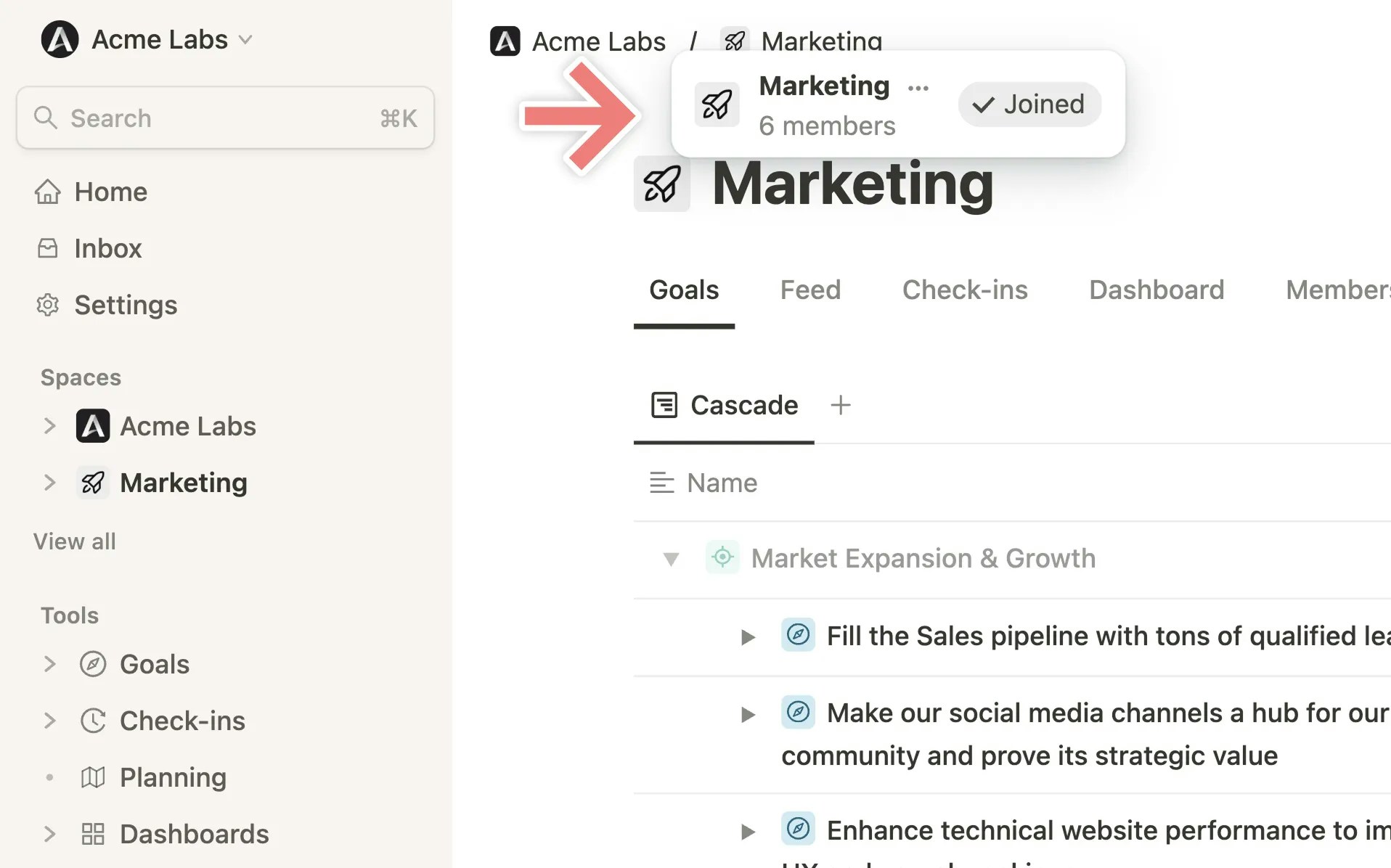Collapse the Market Expansion & Growth goal
This screenshot has width=1391, height=868.
671,559
